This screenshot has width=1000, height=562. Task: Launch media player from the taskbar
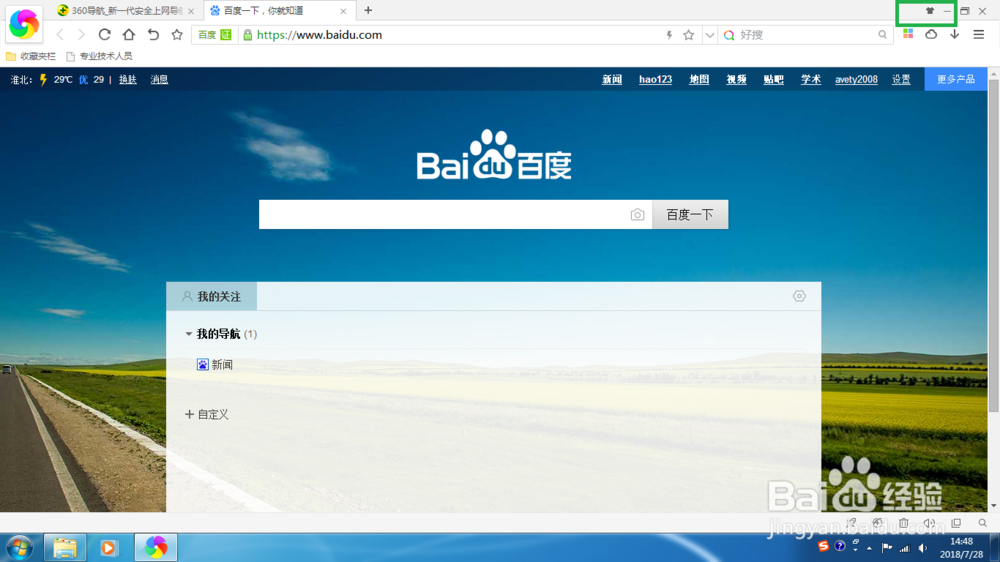tap(108, 548)
